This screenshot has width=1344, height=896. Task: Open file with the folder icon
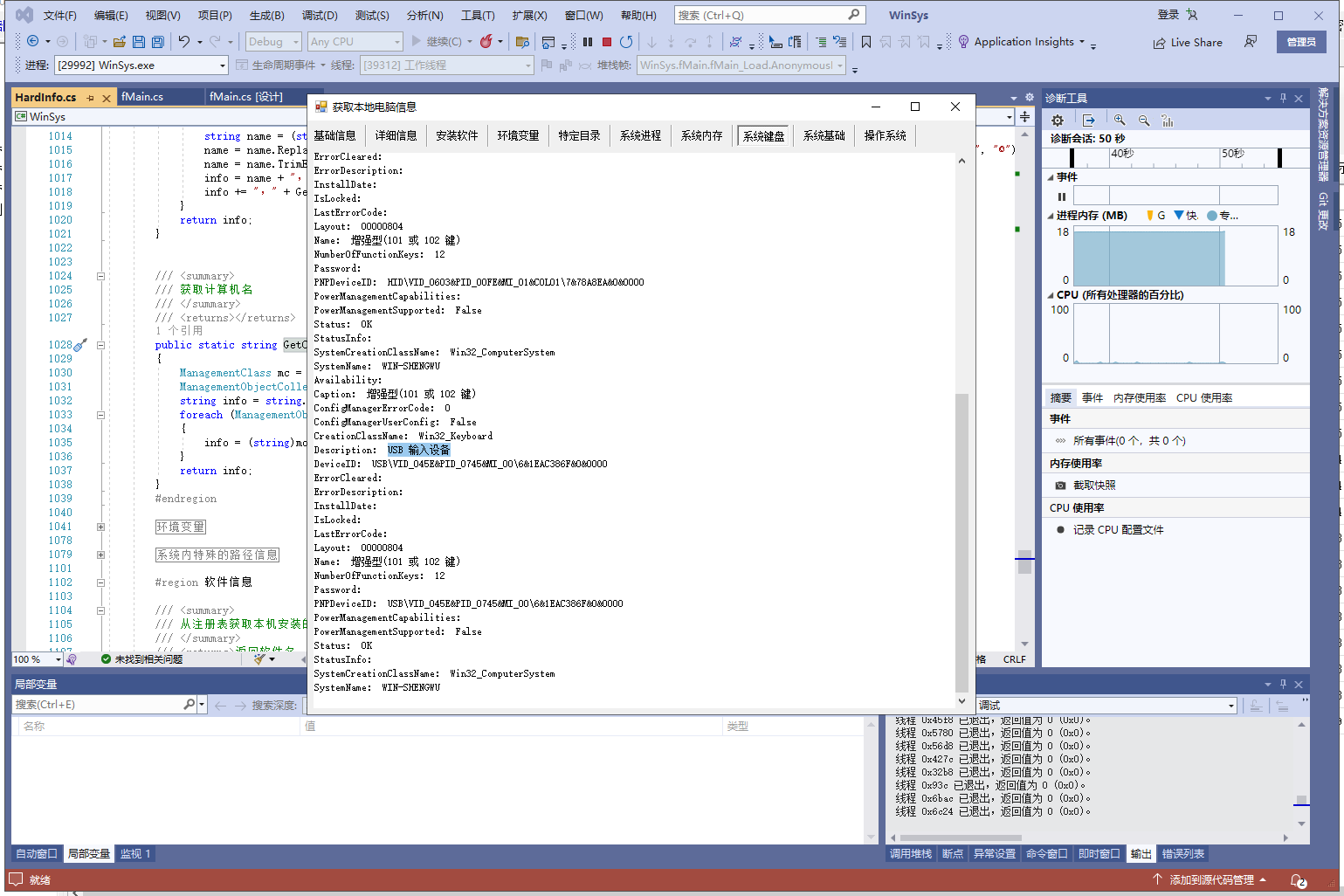(x=120, y=41)
